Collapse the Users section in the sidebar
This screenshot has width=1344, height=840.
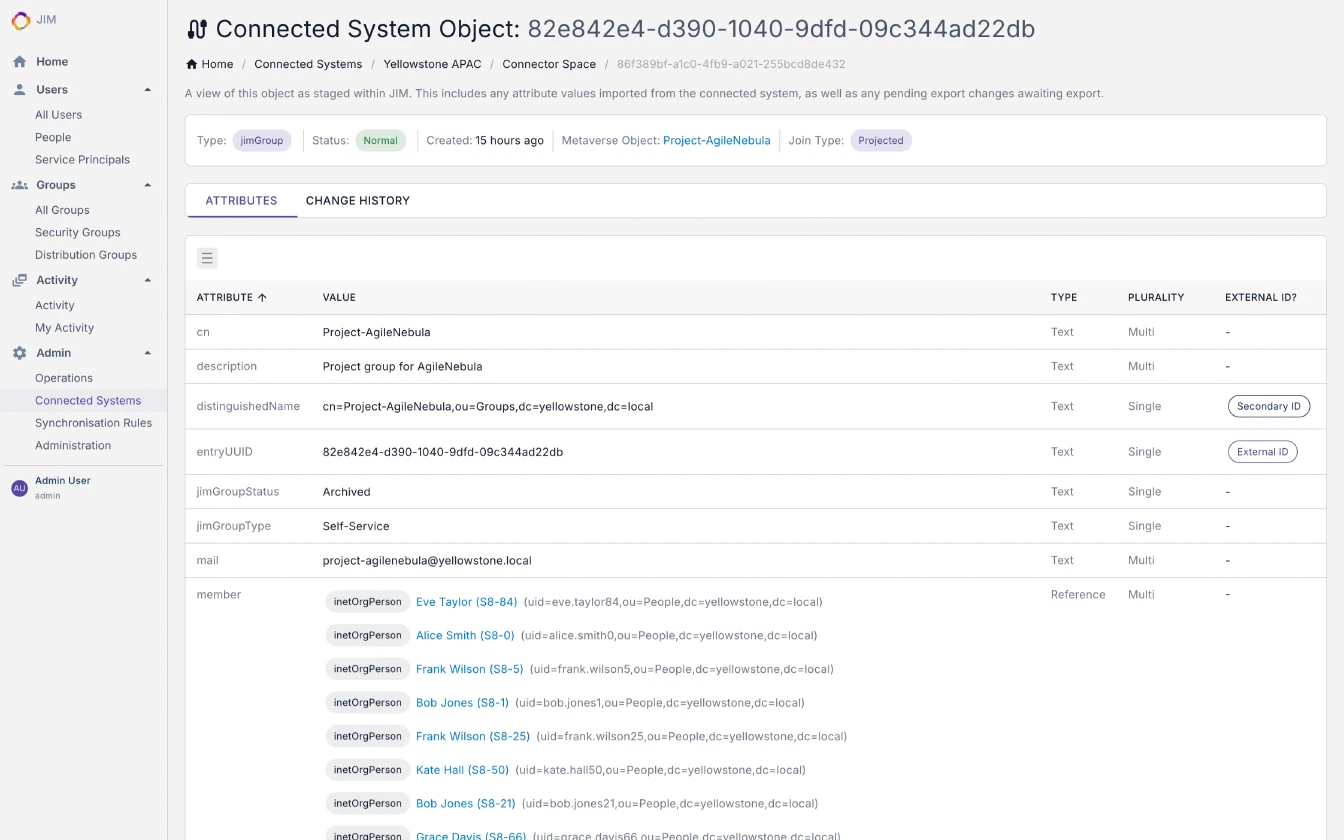tap(148, 89)
